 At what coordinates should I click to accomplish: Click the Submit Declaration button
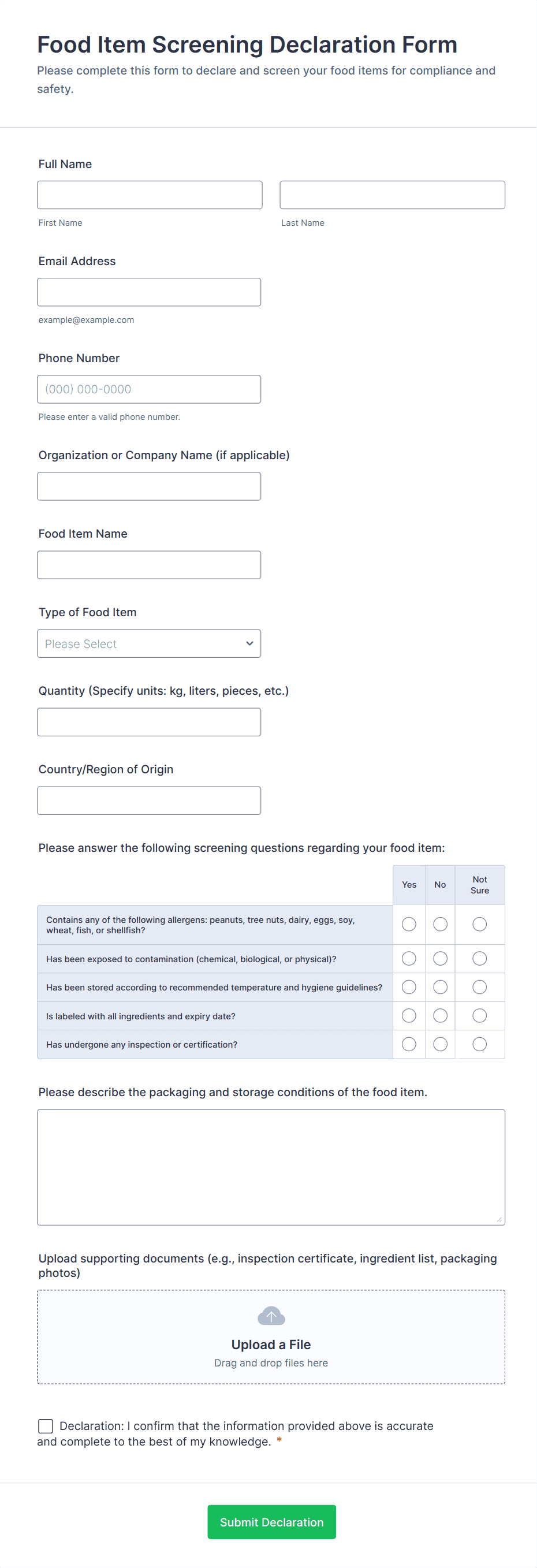(x=271, y=1522)
